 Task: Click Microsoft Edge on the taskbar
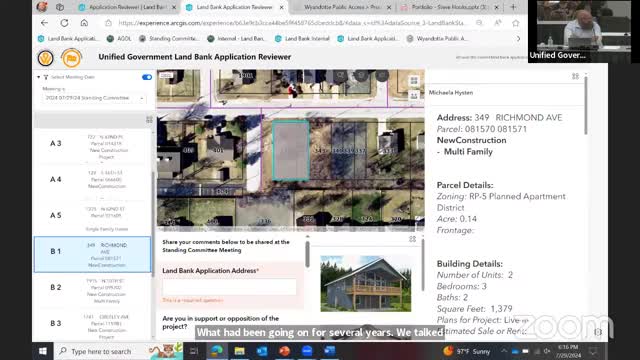[x=217, y=351]
